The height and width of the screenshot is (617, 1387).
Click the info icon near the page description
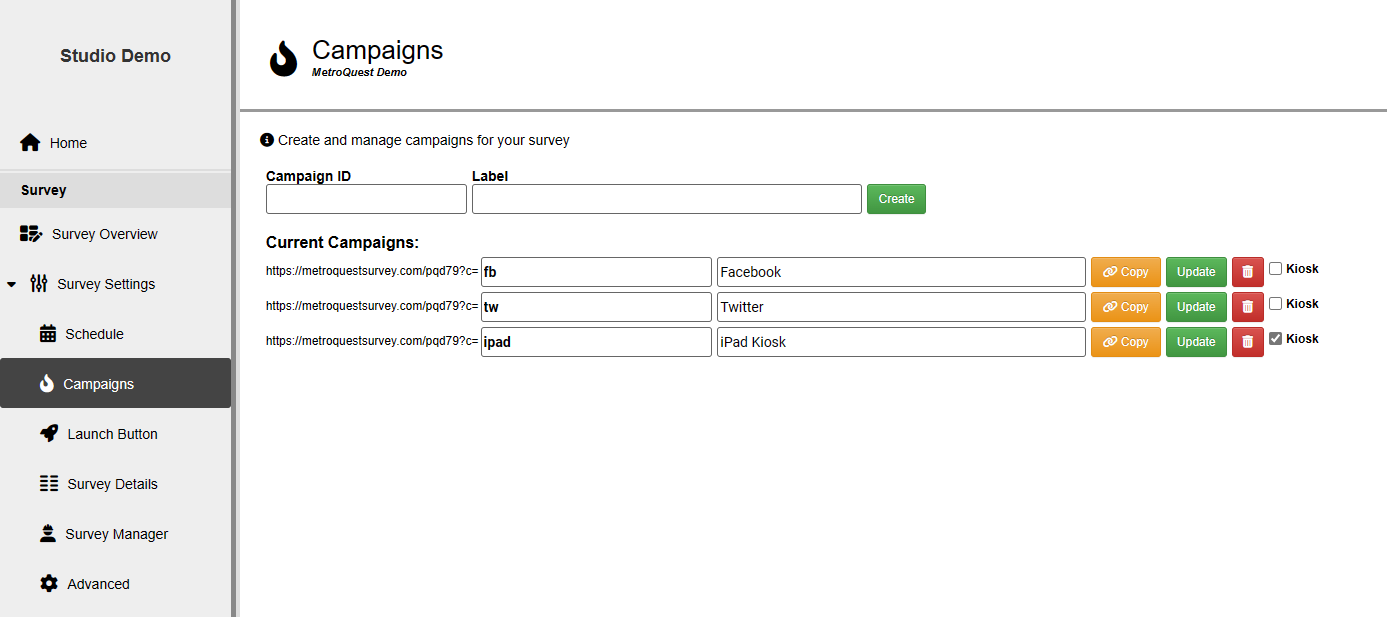pyautogui.click(x=265, y=140)
